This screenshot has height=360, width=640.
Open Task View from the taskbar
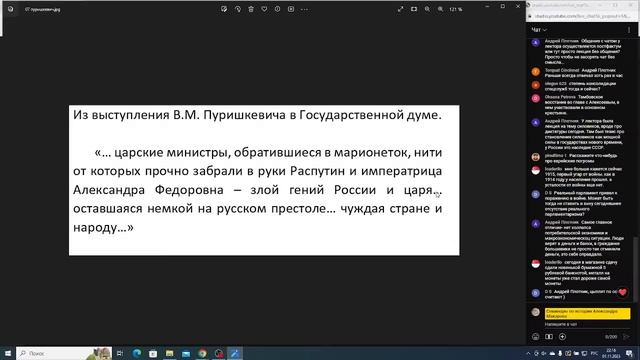pyautogui.click(x=120, y=353)
